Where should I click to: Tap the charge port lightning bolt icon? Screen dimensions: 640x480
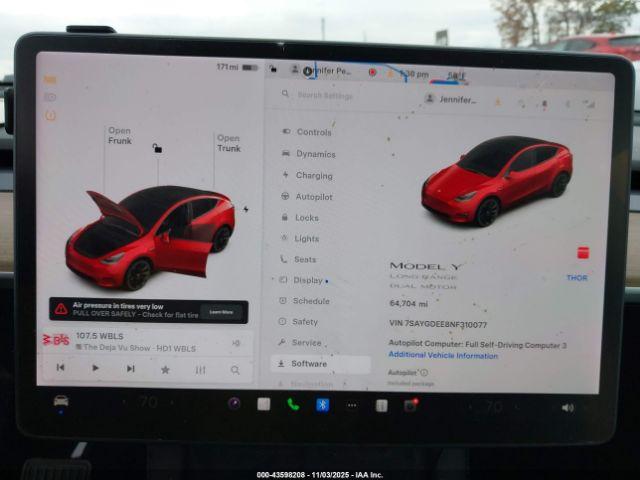pyautogui.click(x=246, y=209)
